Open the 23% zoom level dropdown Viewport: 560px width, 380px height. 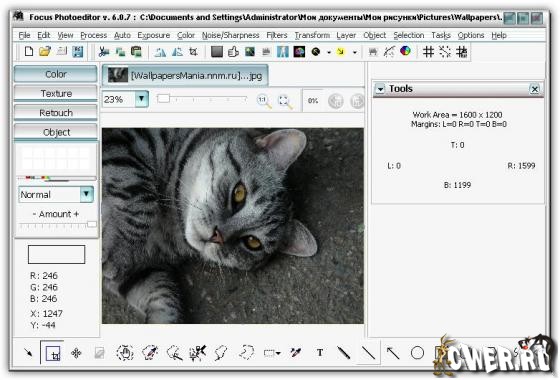click(141, 99)
